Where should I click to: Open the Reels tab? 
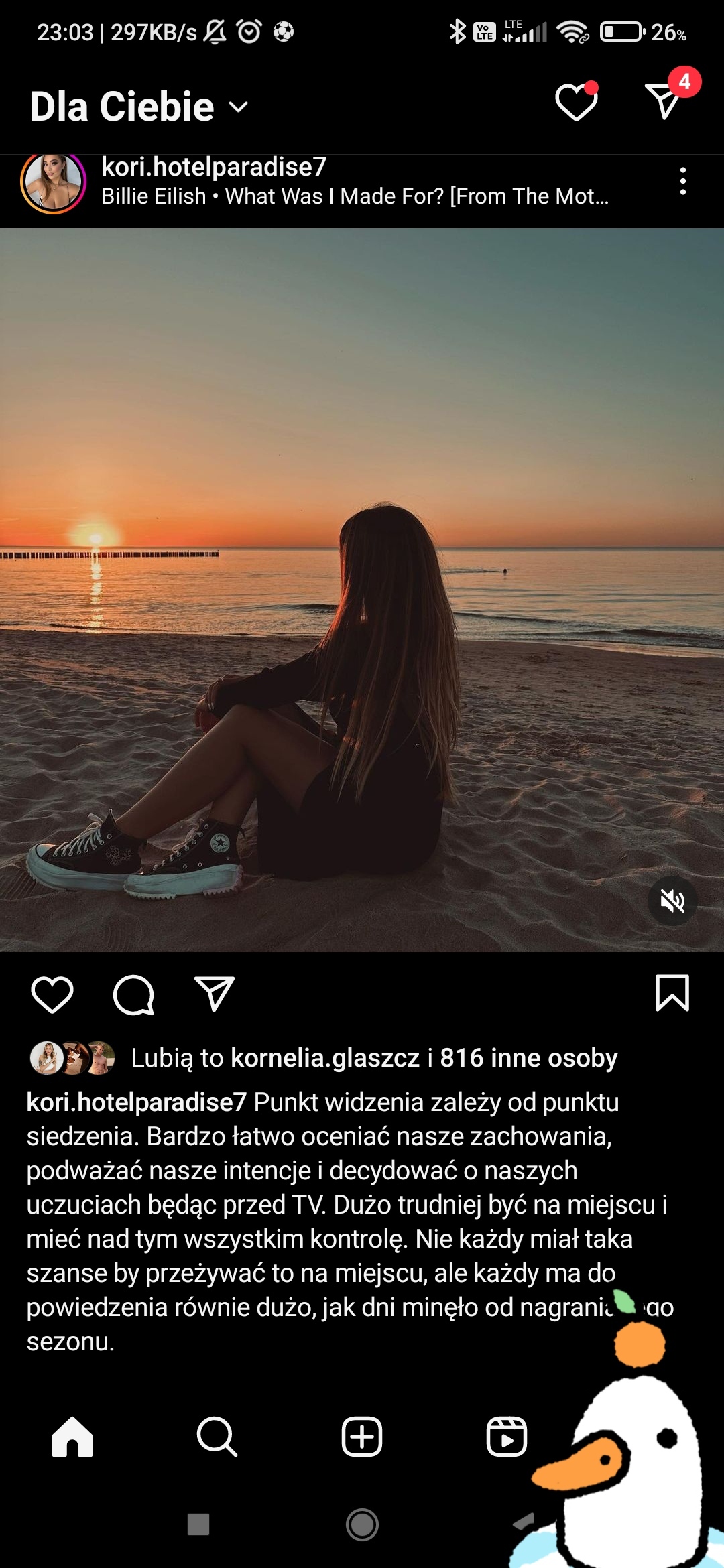(506, 1437)
